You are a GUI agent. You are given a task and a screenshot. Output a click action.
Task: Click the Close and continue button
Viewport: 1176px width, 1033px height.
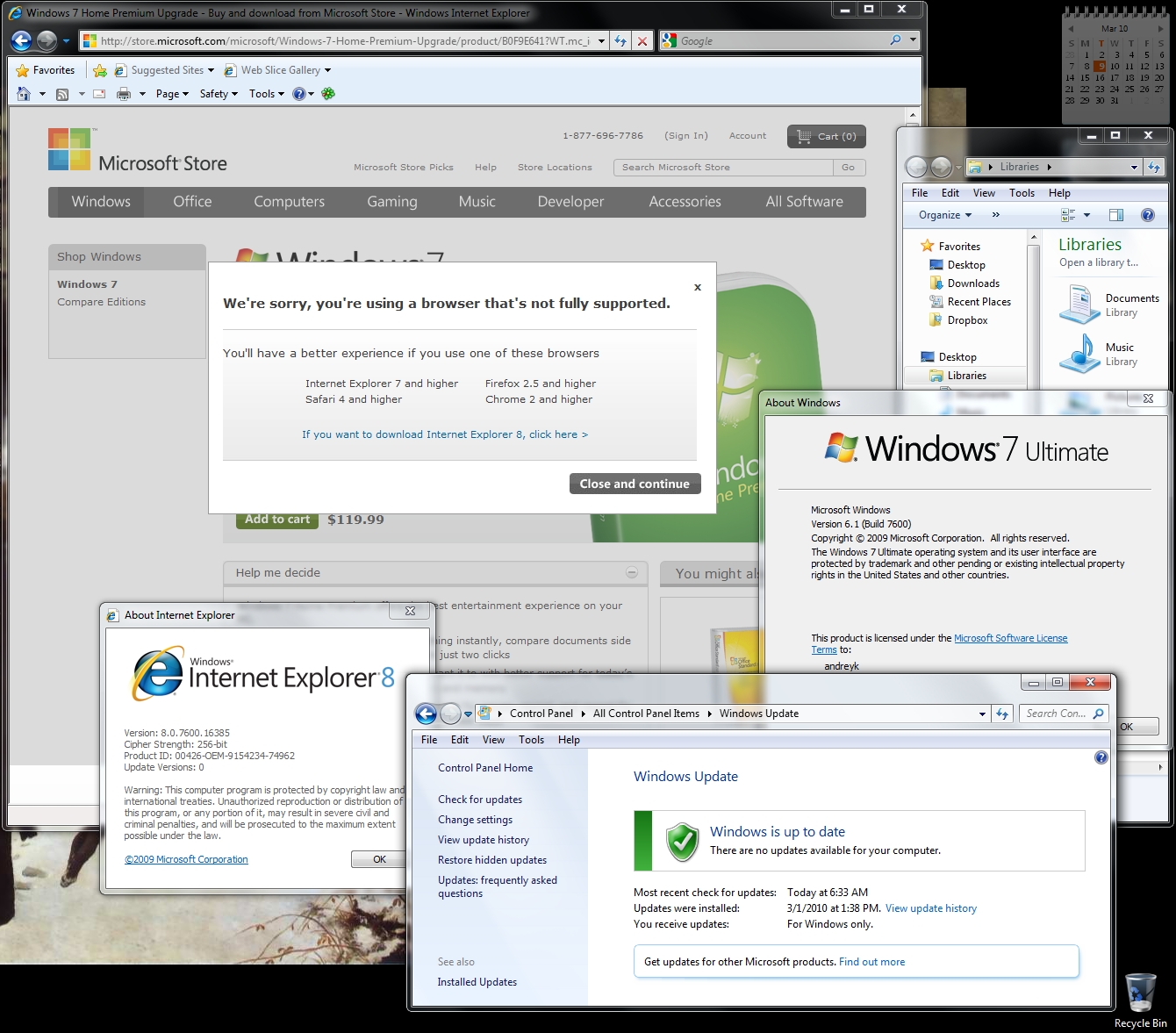(x=635, y=484)
